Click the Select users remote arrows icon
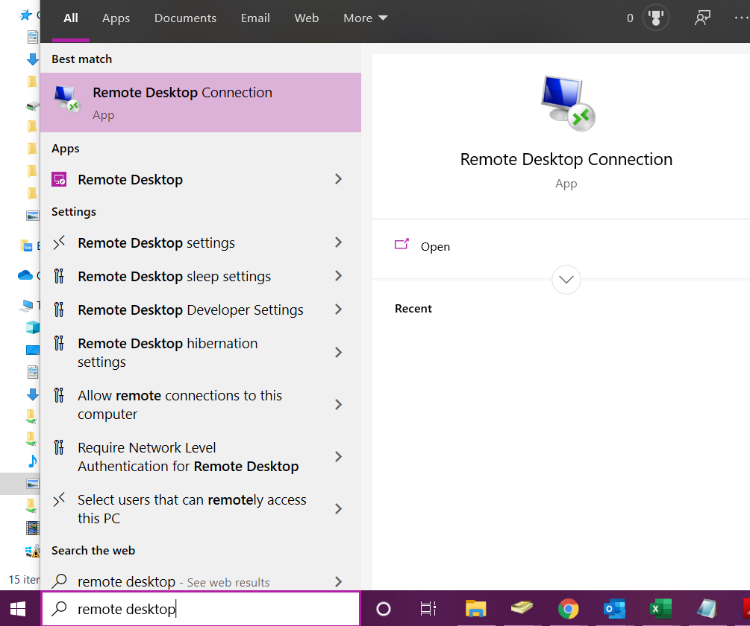 (x=59, y=500)
